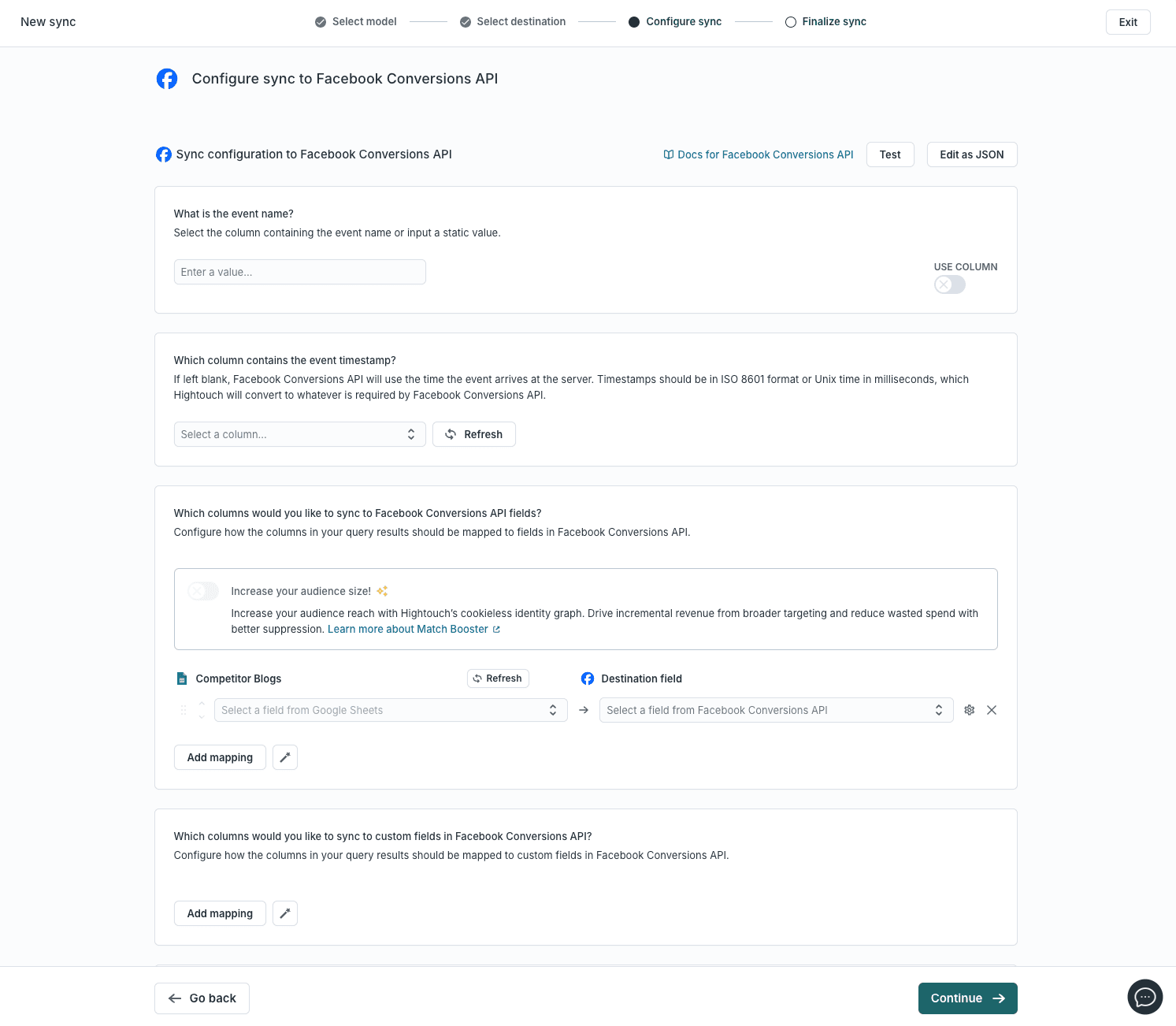Remove the mapping row with the X icon
Image resolution: width=1176 pixels, height=1026 pixels.
click(x=992, y=710)
